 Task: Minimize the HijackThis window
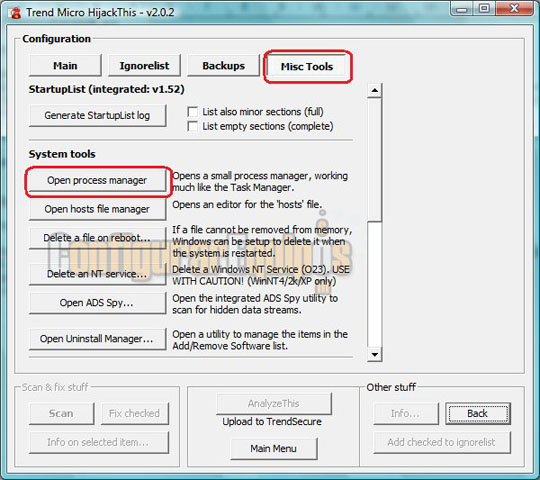pos(462,9)
